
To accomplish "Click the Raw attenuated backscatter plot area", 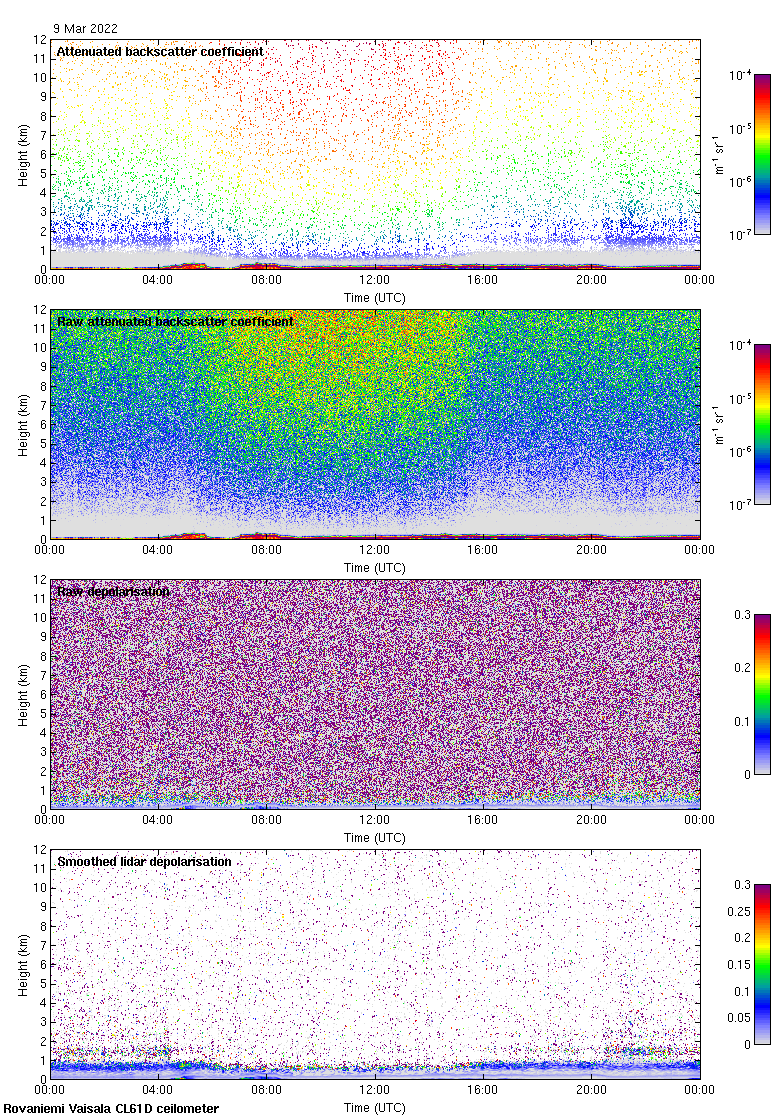I will 374,424.
